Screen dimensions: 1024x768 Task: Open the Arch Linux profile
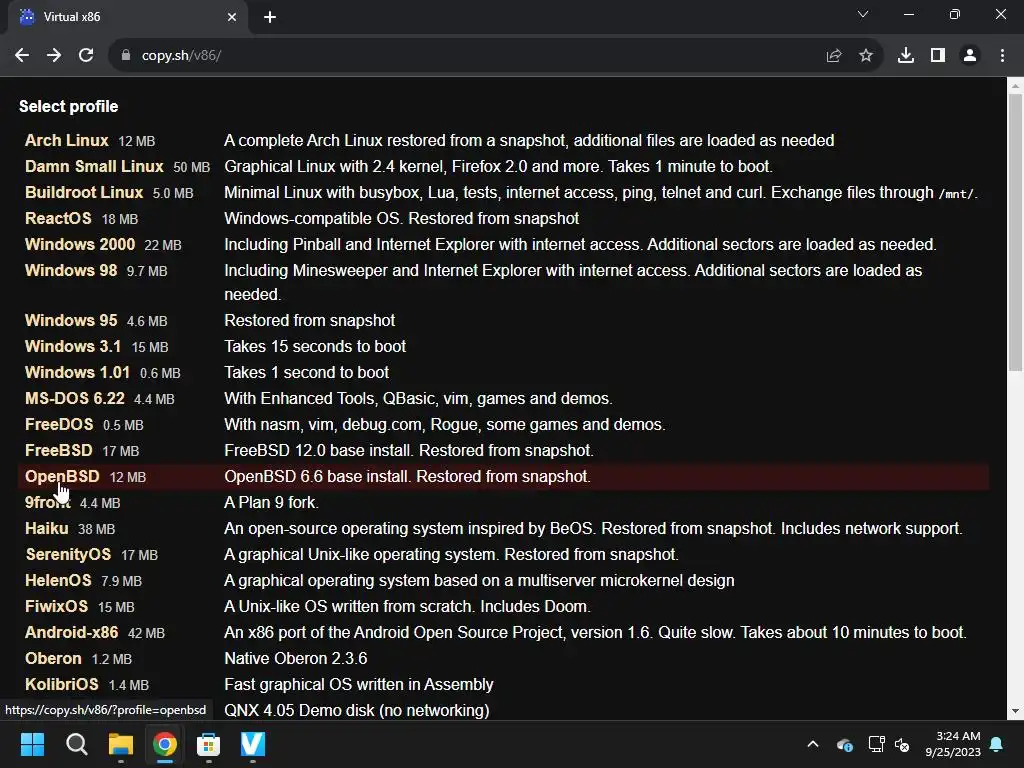[x=67, y=140]
